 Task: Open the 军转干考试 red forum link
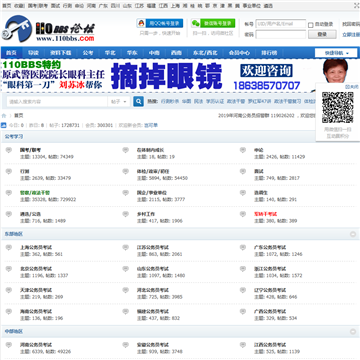(x=265, y=214)
